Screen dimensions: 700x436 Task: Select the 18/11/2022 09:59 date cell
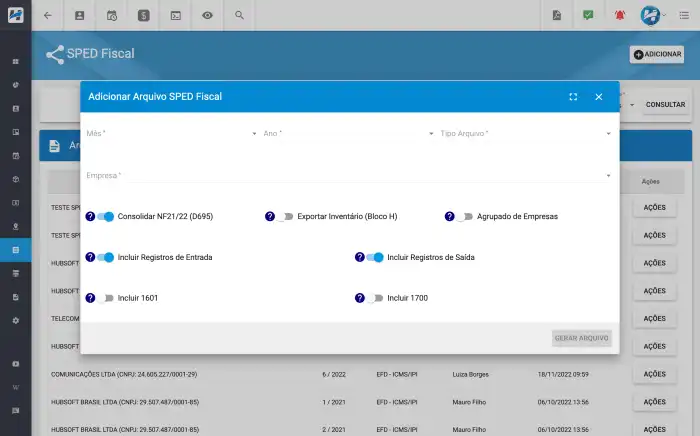click(563, 374)
